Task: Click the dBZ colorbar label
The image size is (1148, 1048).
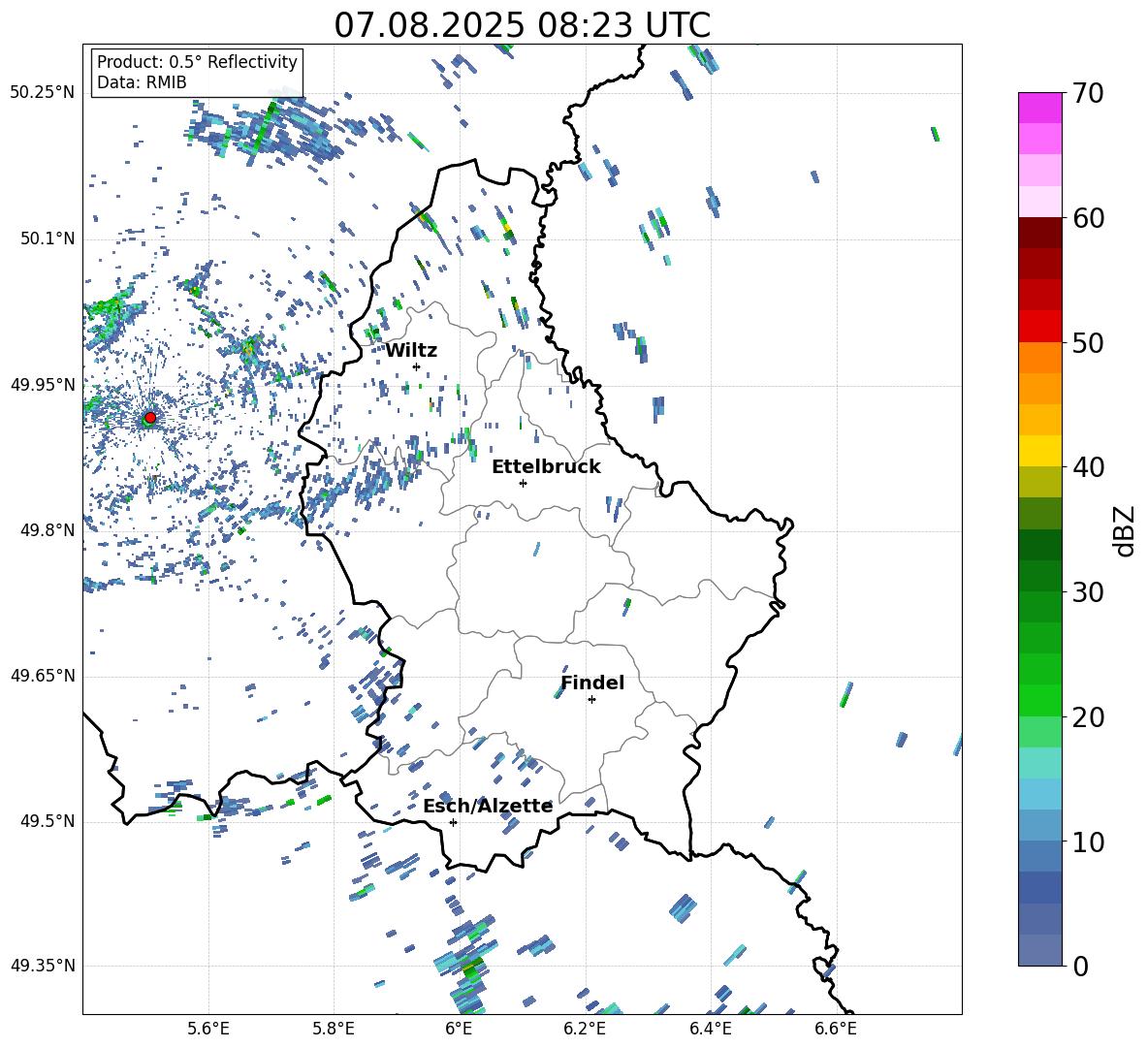Action: [1123, 530]
